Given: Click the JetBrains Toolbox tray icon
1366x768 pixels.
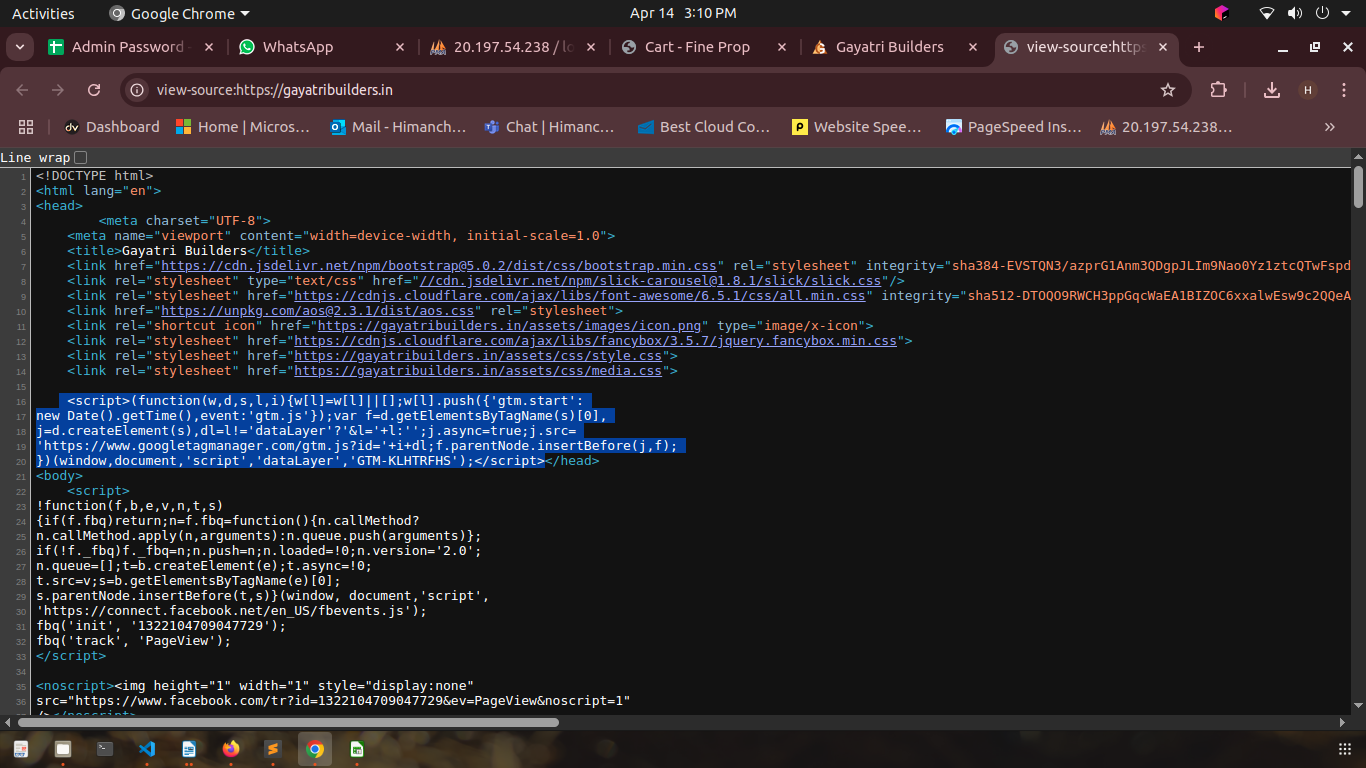Looking at the screenshot, I should [x=1221, y=13].
